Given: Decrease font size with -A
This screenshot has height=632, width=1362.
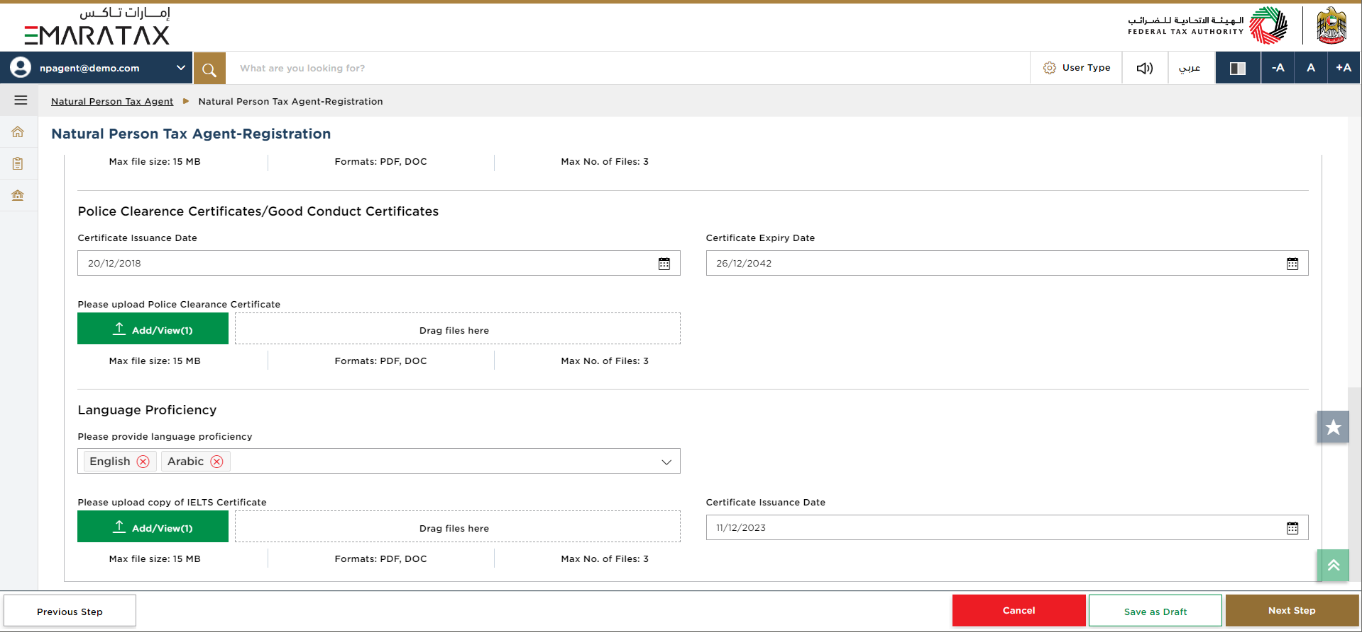Looking at the screenshot, I should pos(1278,68).
